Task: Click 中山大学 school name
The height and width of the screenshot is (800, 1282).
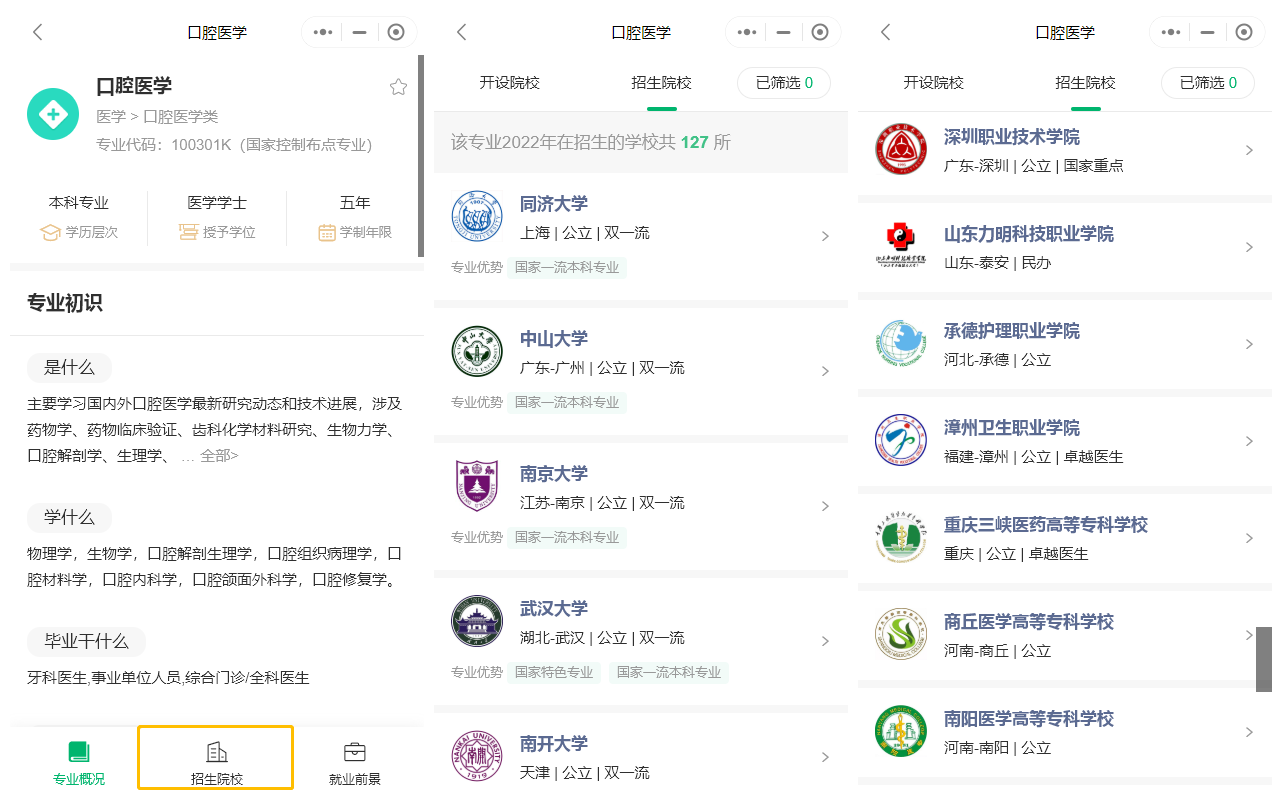Action: pos(554,339)
